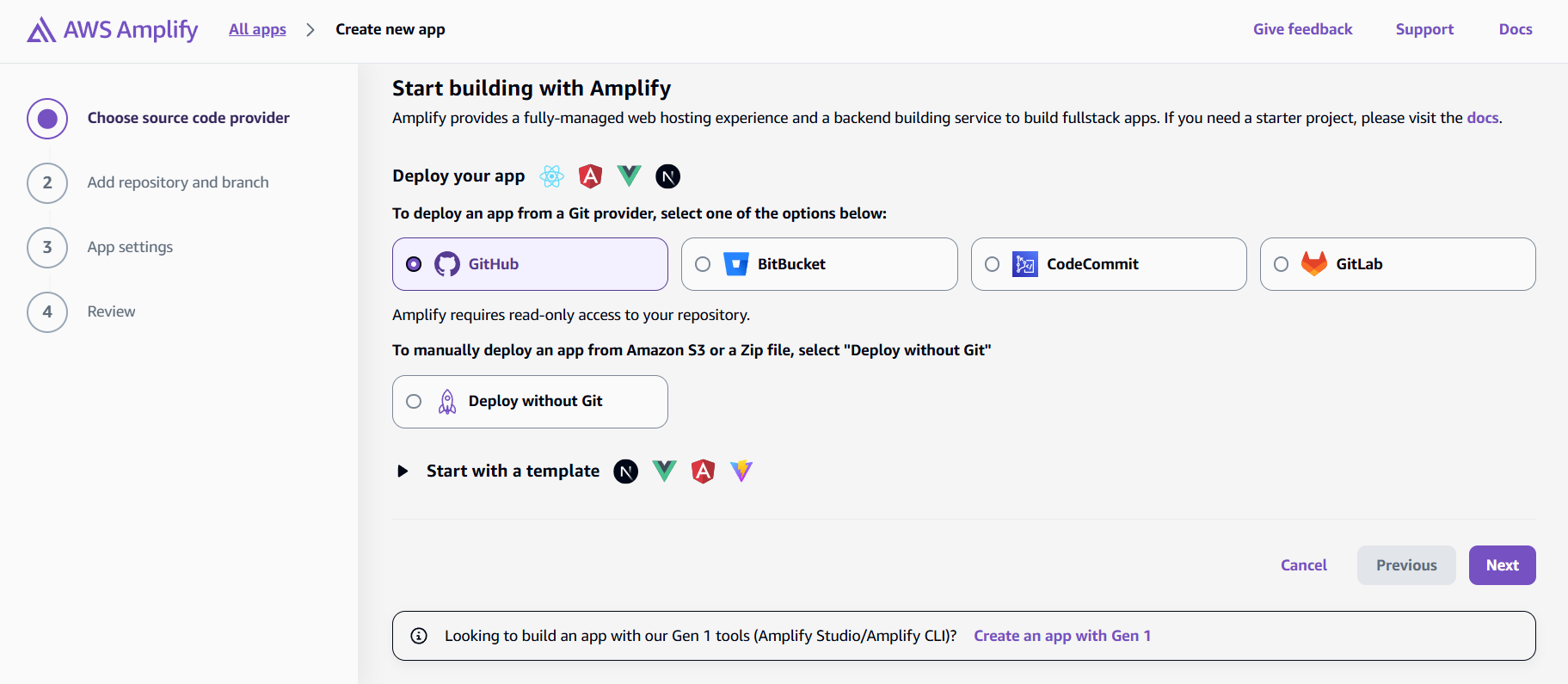The image size is (1568, 684).
Task: Click the step 3 number circle
Action: tap(47, 248)
